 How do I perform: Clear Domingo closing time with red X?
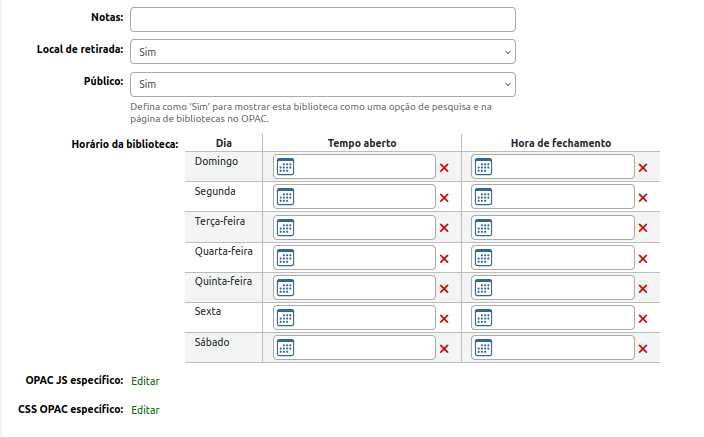(x=643, y=168)
